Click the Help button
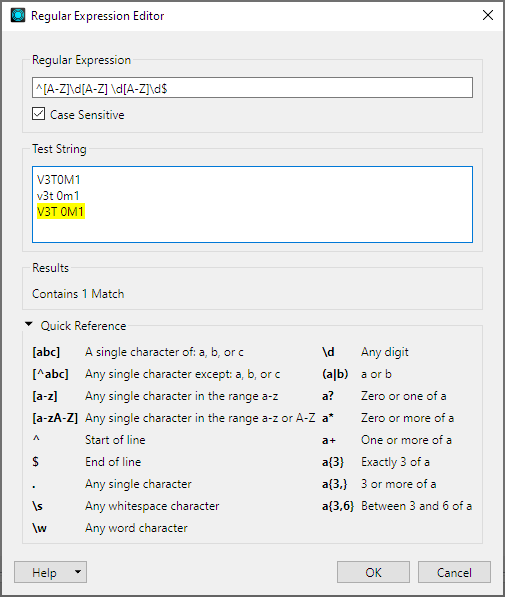505x597 pixels. click(44, 572)
